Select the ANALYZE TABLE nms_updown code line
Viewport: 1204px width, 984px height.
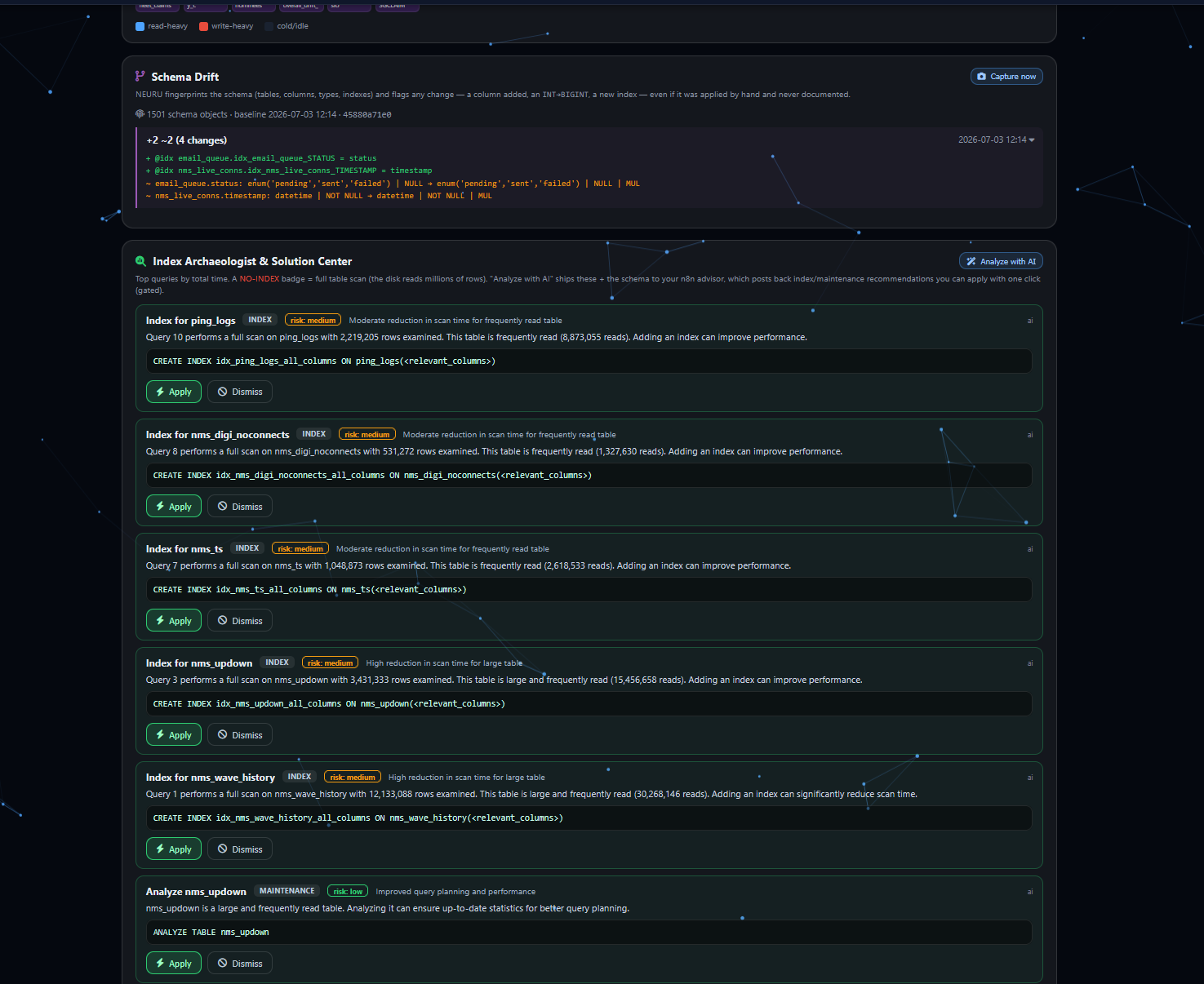(589, 932)
